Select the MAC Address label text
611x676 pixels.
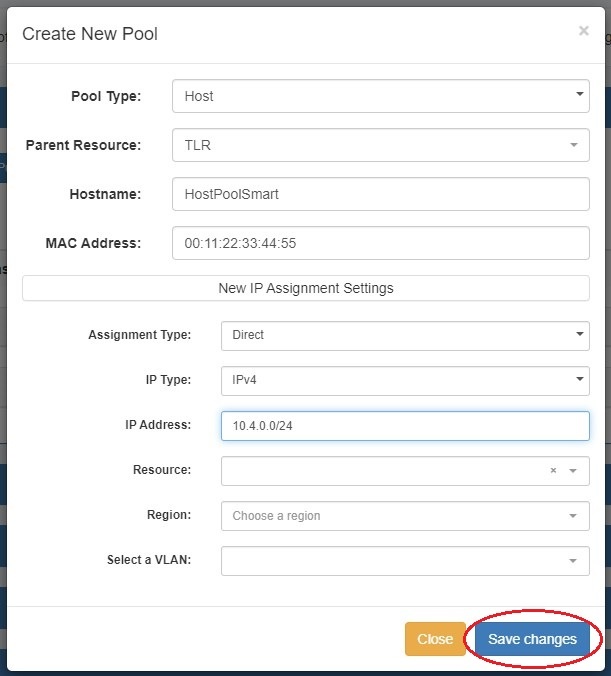tap(93, 242)
